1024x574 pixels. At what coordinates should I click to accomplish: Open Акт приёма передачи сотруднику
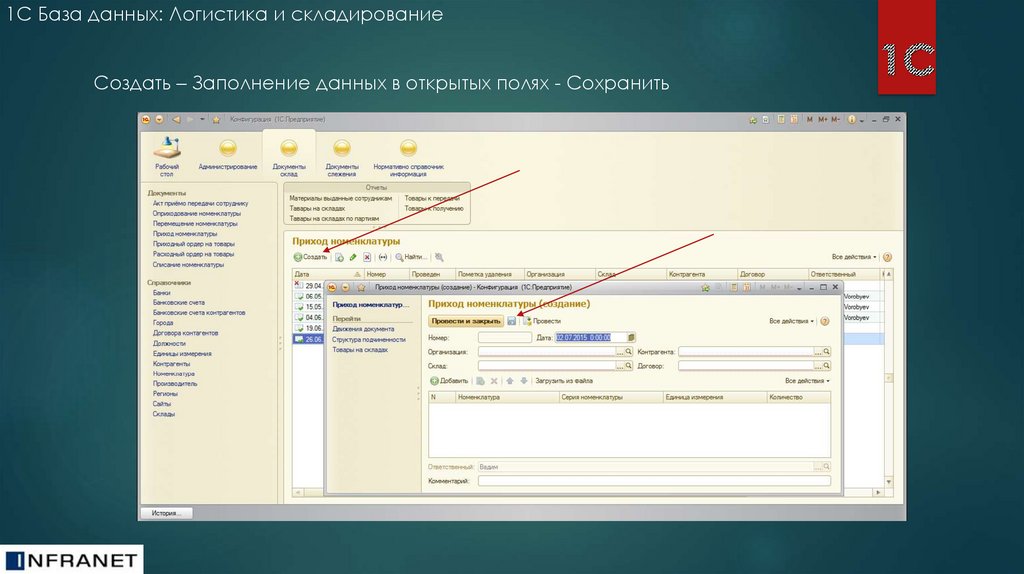coord(200,204)
